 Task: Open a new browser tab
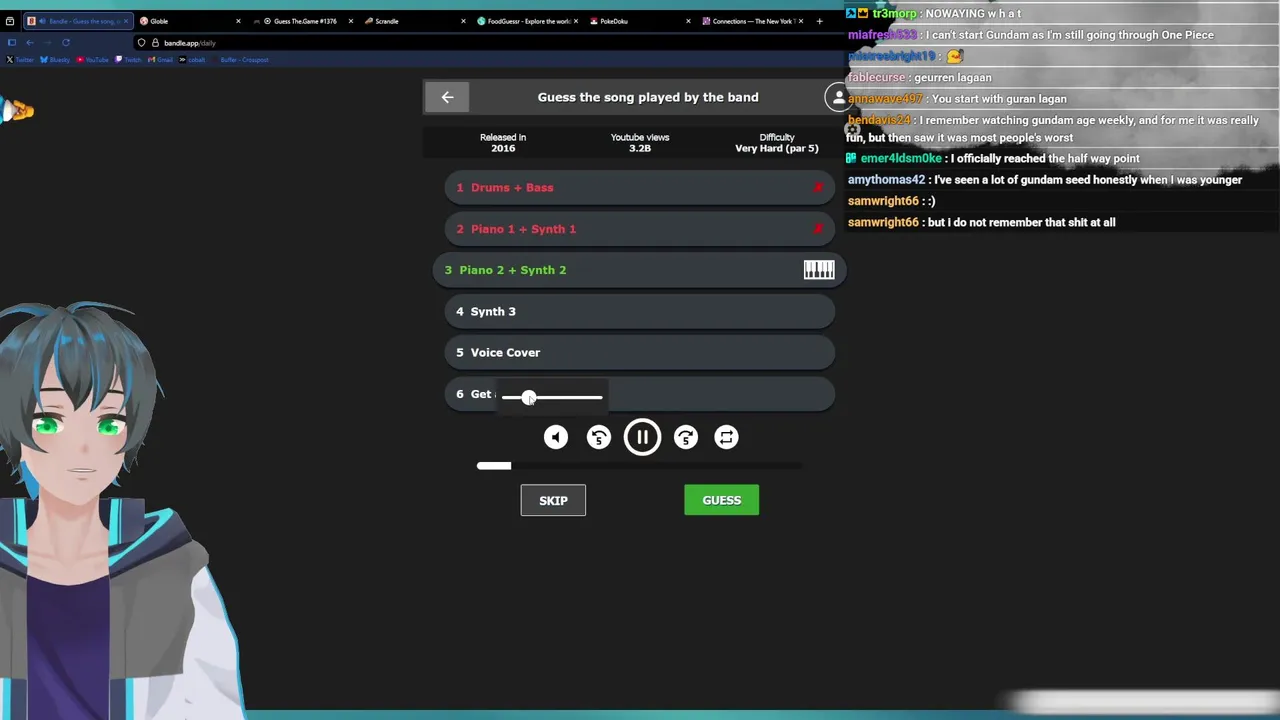tap(819, 21)
